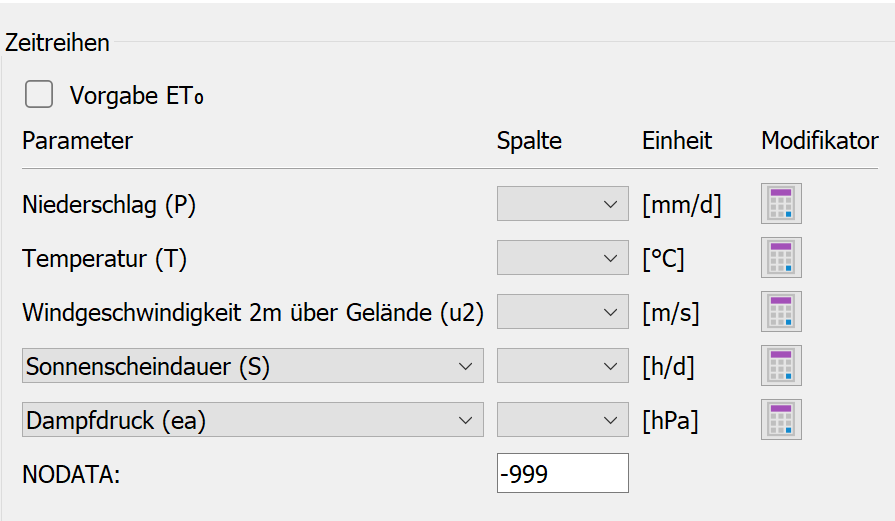Click the Einheit column header
Screen dimensions: 895x521
click(x=677, y=141)
